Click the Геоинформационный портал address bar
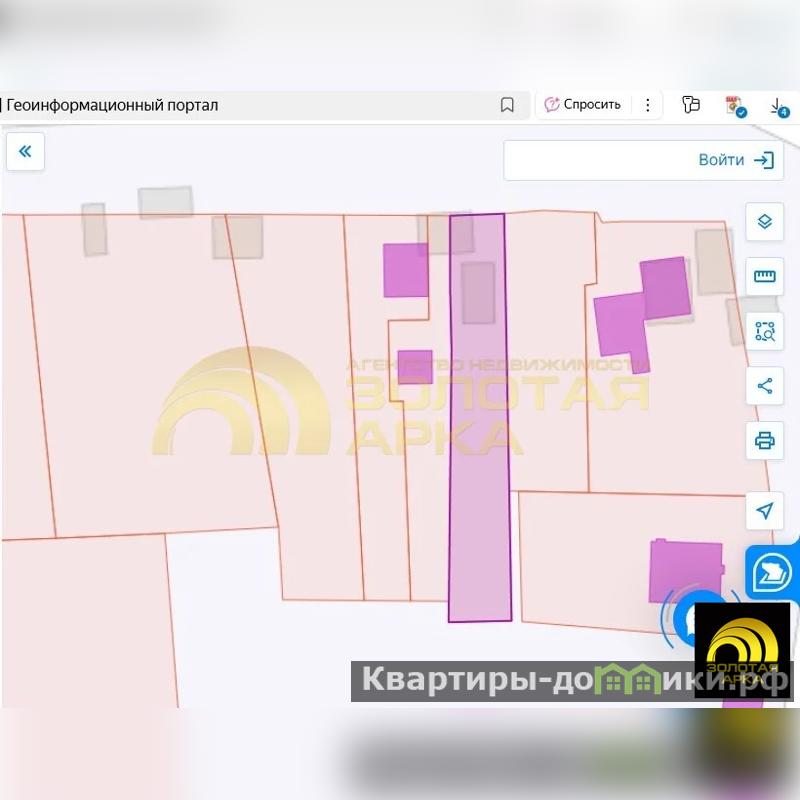Screen dimensions: 800x800 (x=250, y=105)
